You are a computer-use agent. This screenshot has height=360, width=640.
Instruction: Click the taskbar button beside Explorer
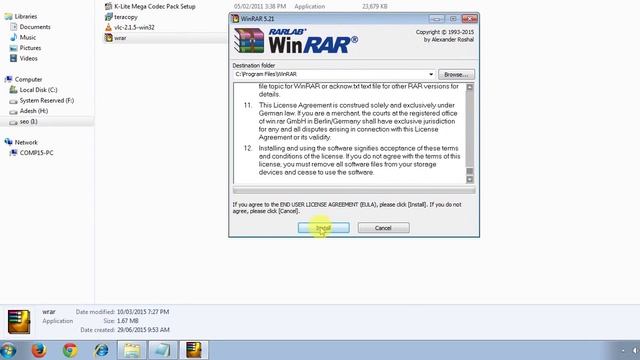coord(162,350)
